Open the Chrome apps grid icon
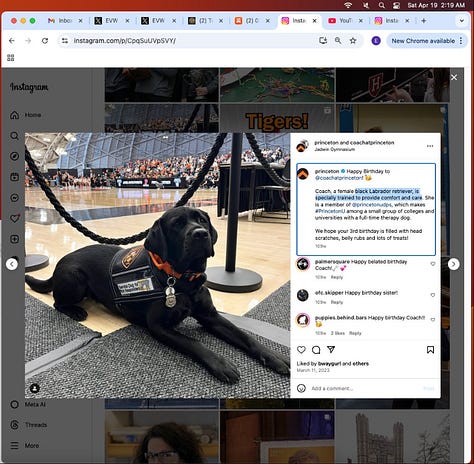This screenshot has width=474, height=464. click(11, 58)
